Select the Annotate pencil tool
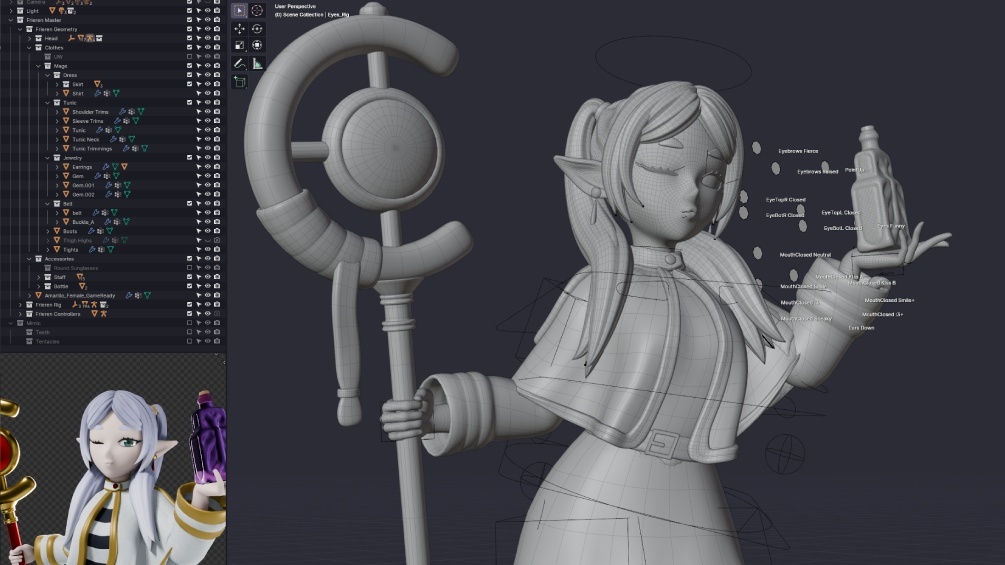1005x565 pixels. [x=239, y=63]
